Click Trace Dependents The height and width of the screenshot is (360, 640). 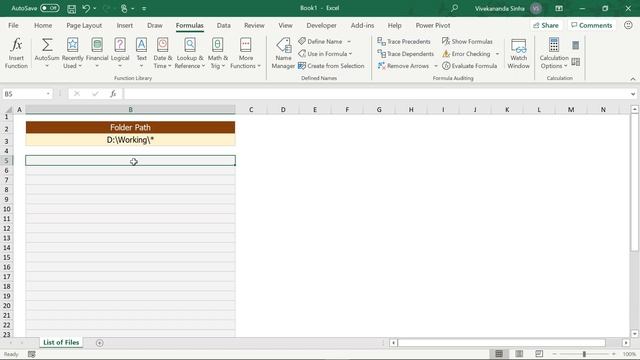[x=405, y=53]
